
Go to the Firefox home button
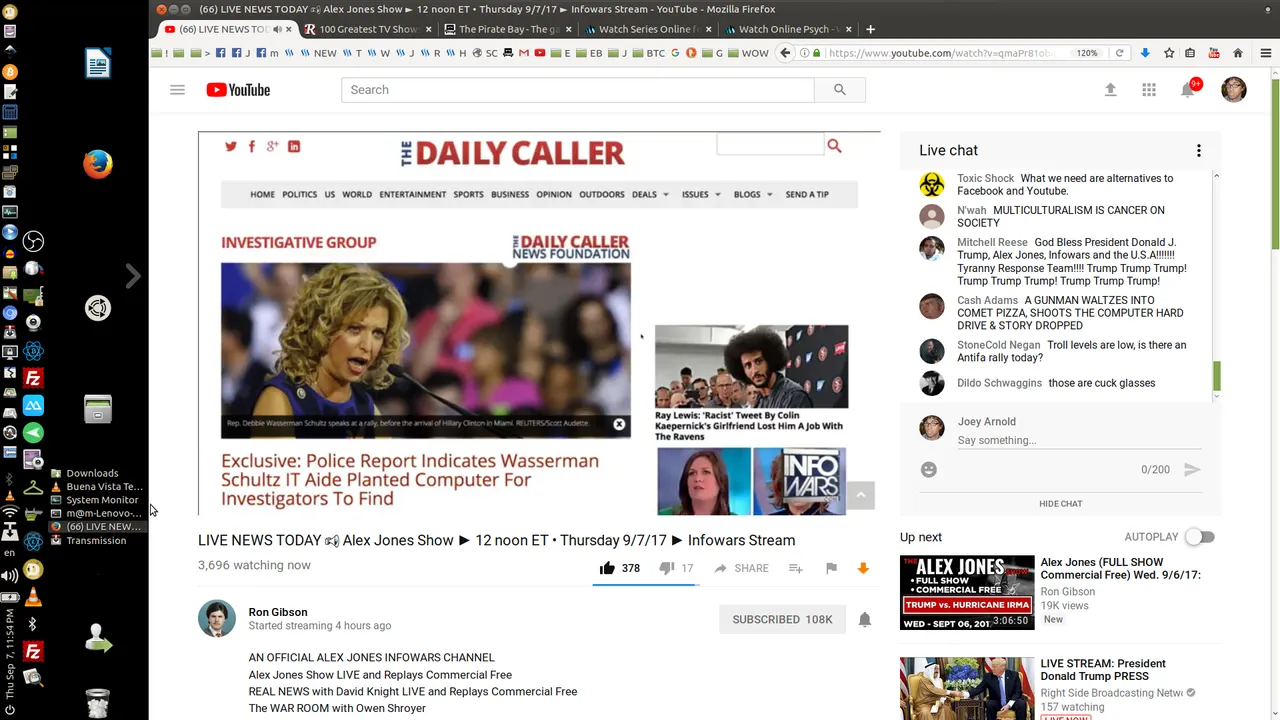(x=1238, y=53)
